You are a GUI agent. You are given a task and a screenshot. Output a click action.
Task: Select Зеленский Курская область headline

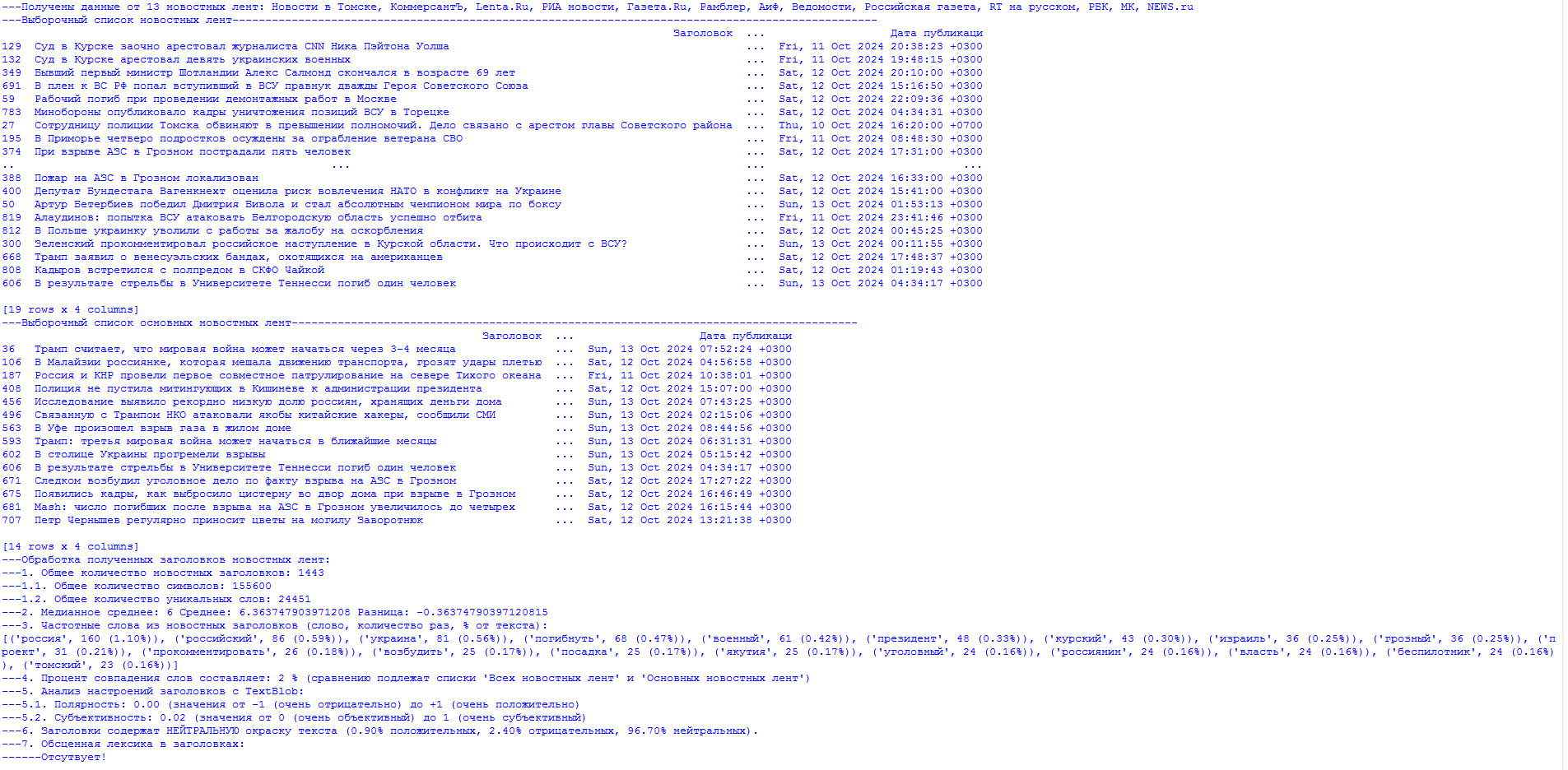pyautogui.click(x=330, y=244)
